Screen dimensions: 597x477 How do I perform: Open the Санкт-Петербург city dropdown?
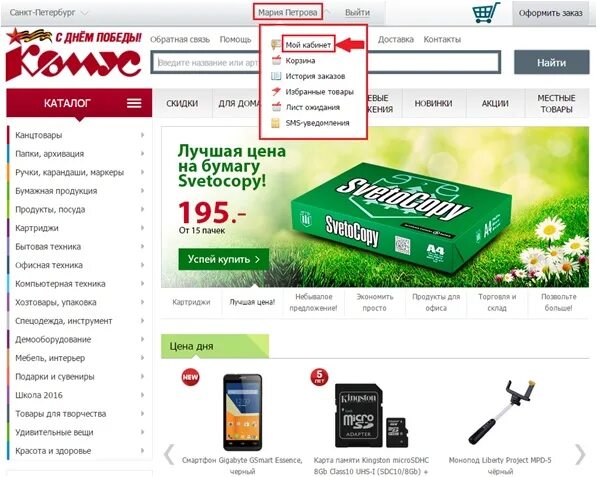(x=48, y=13)
